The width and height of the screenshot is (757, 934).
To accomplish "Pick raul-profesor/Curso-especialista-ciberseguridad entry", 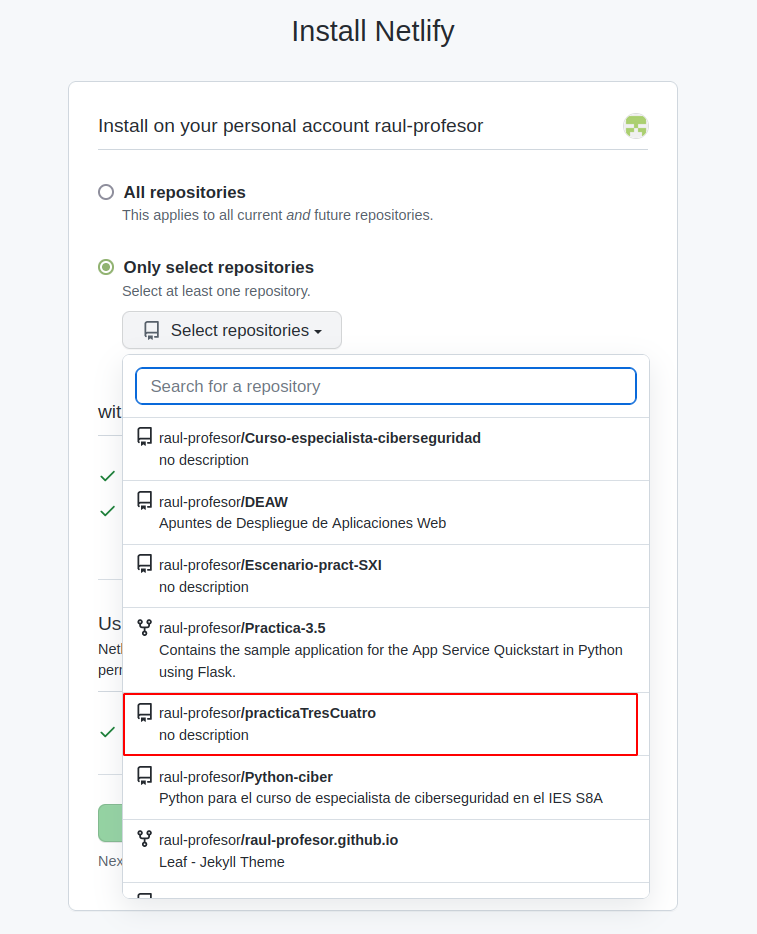I will pyautogui.click(x=380, y=448).
